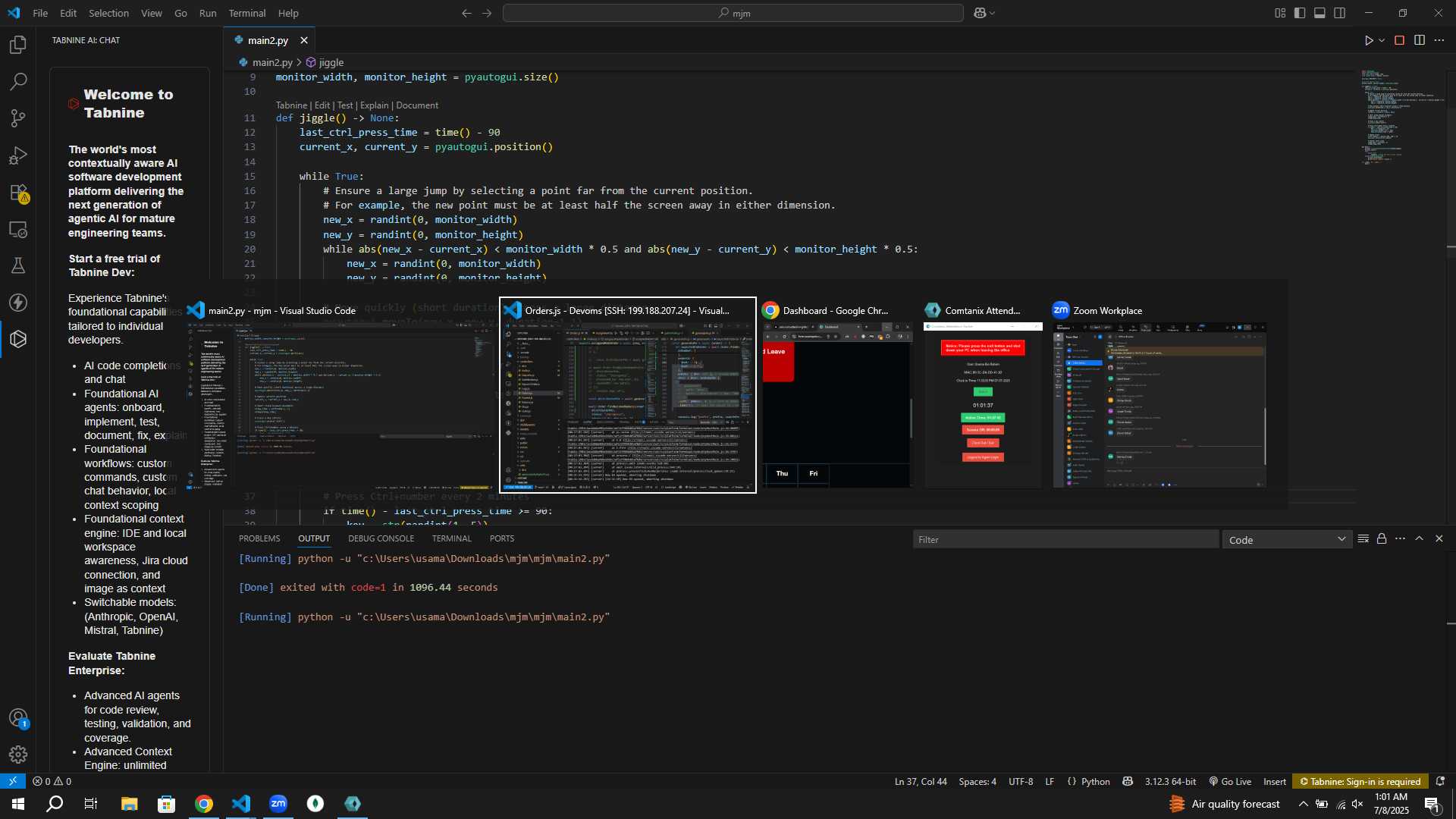Expand Copilot dropdown arrow in title bar
The image size is (1456, 819).
tap(993, 13)
